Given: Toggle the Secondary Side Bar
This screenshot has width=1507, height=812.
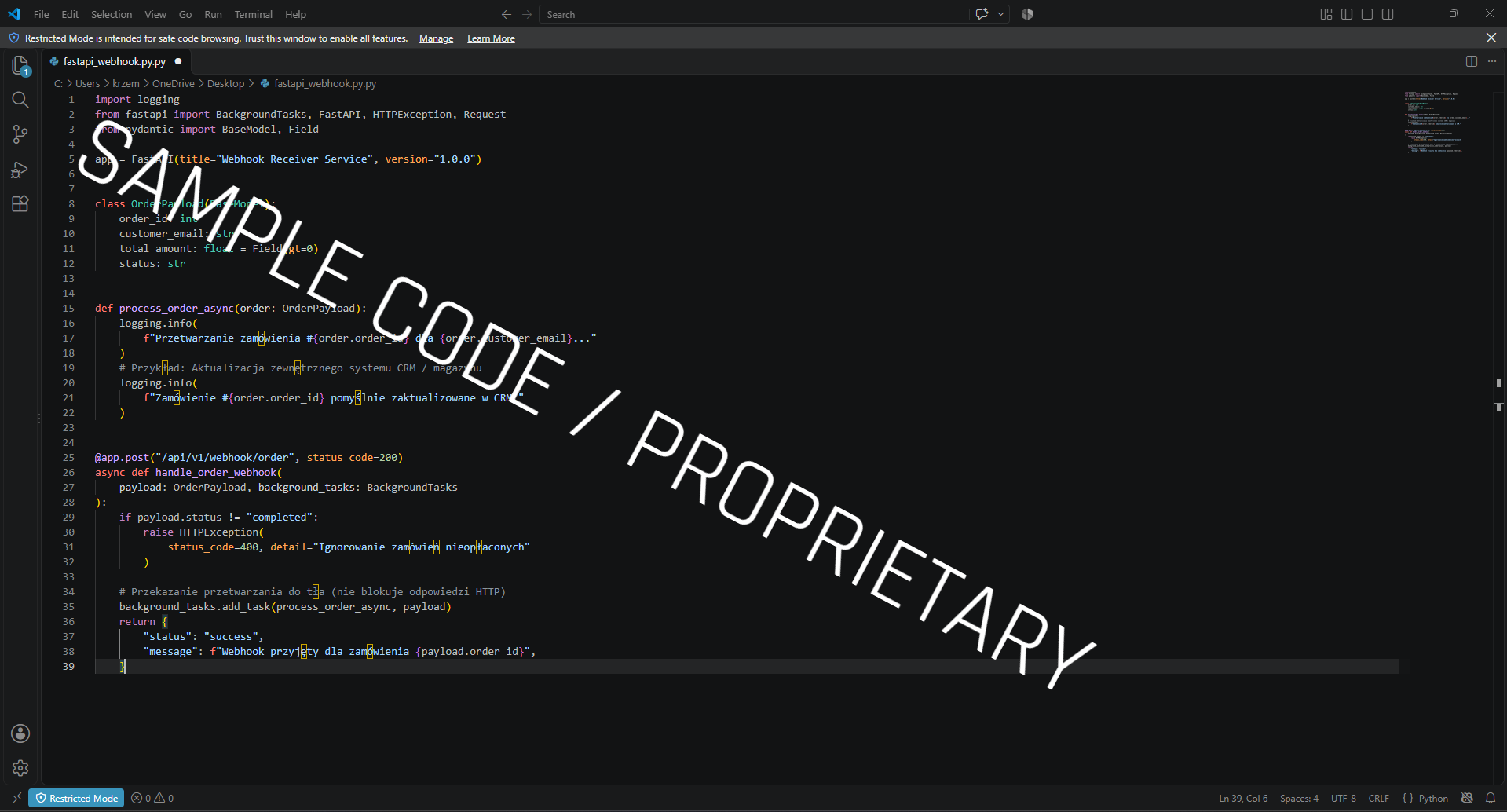Looking at the screenshot, I should [x=1388, y=14].
